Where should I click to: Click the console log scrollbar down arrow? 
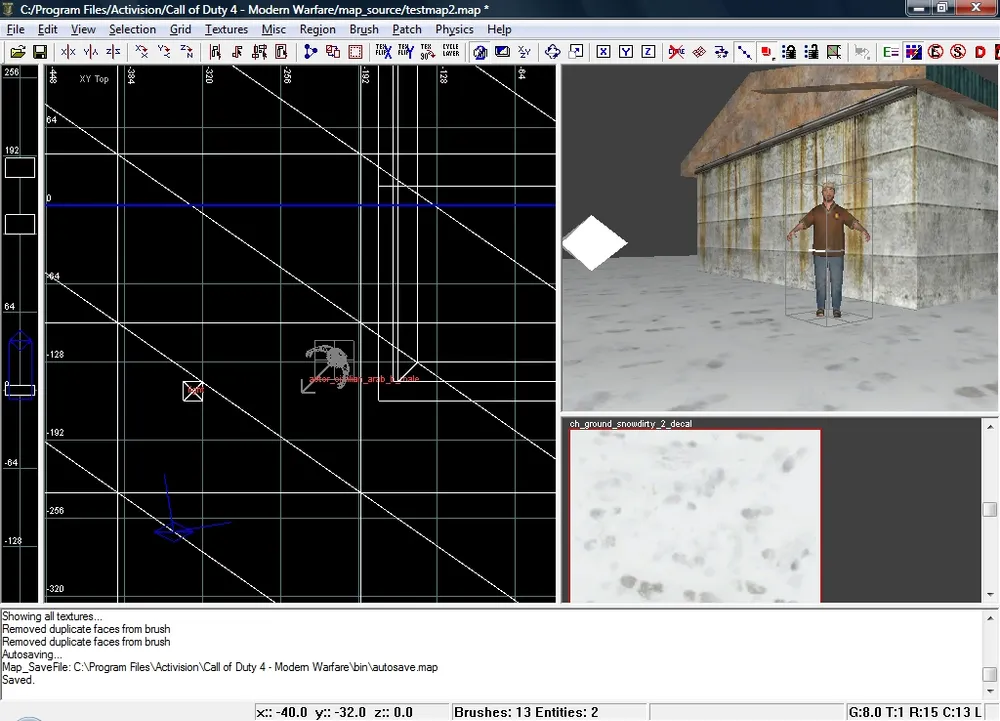point(990,692)
